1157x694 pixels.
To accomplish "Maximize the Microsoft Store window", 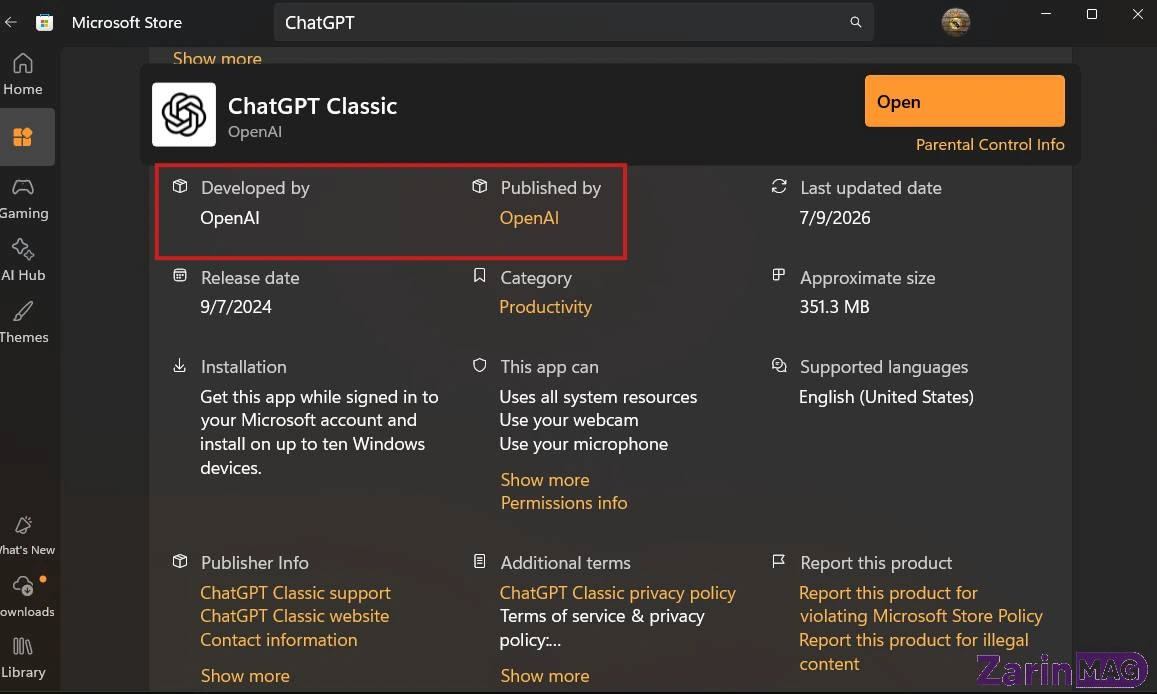I will click(1092, 14).
